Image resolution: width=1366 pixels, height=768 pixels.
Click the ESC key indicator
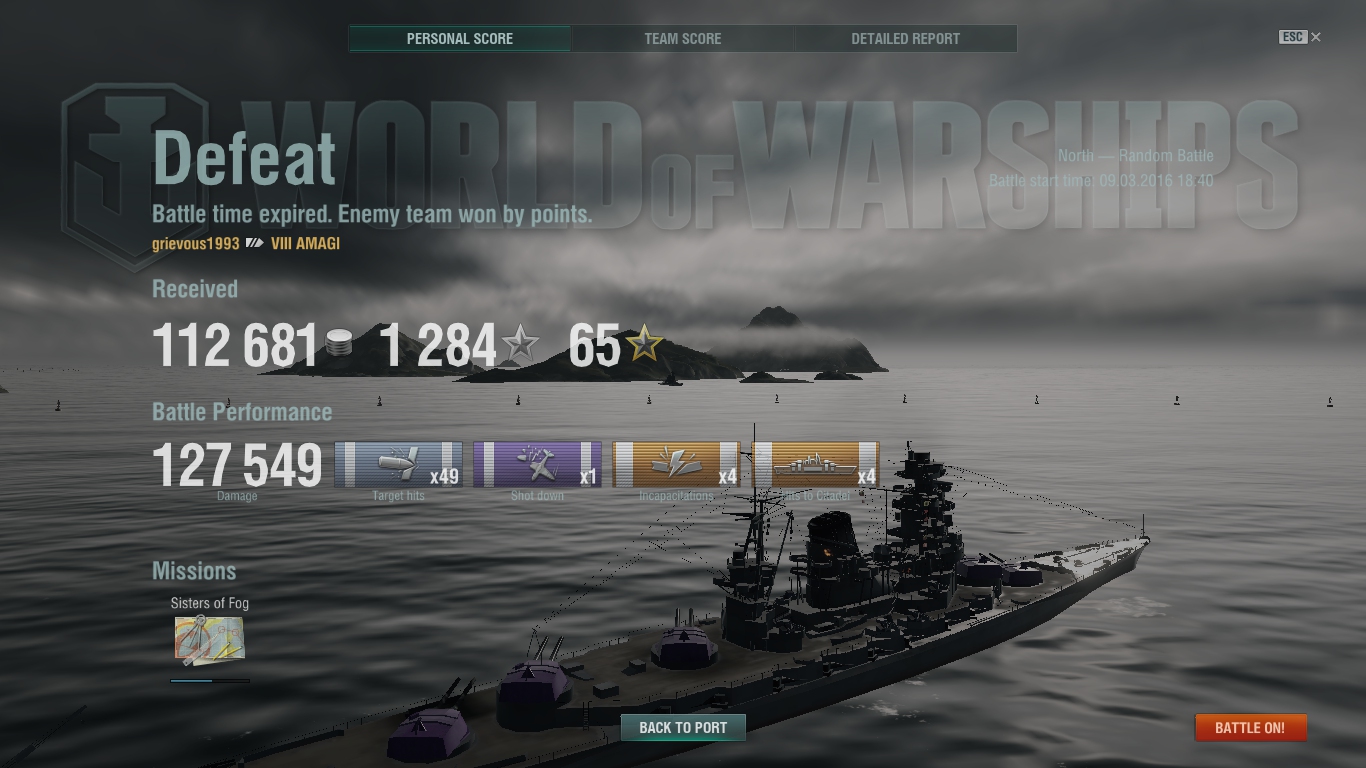[1293, 37]
